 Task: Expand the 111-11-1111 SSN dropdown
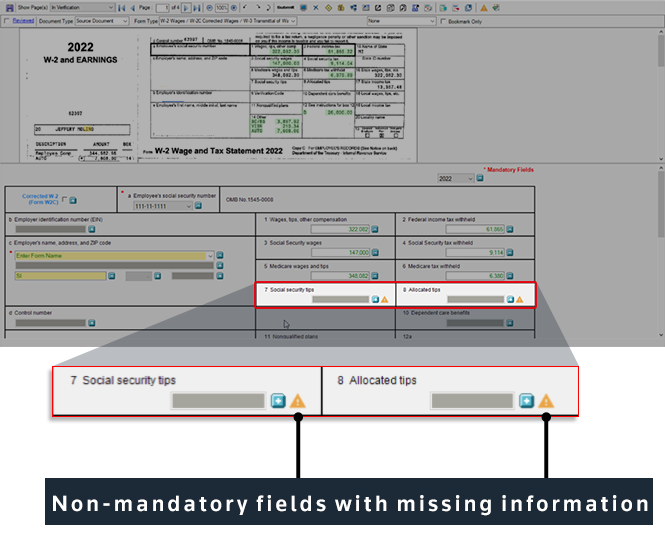[163, 206]
